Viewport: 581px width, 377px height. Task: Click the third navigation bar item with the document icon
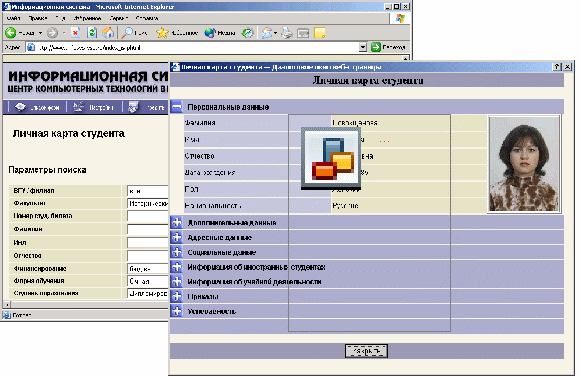(x=146, y=108)
